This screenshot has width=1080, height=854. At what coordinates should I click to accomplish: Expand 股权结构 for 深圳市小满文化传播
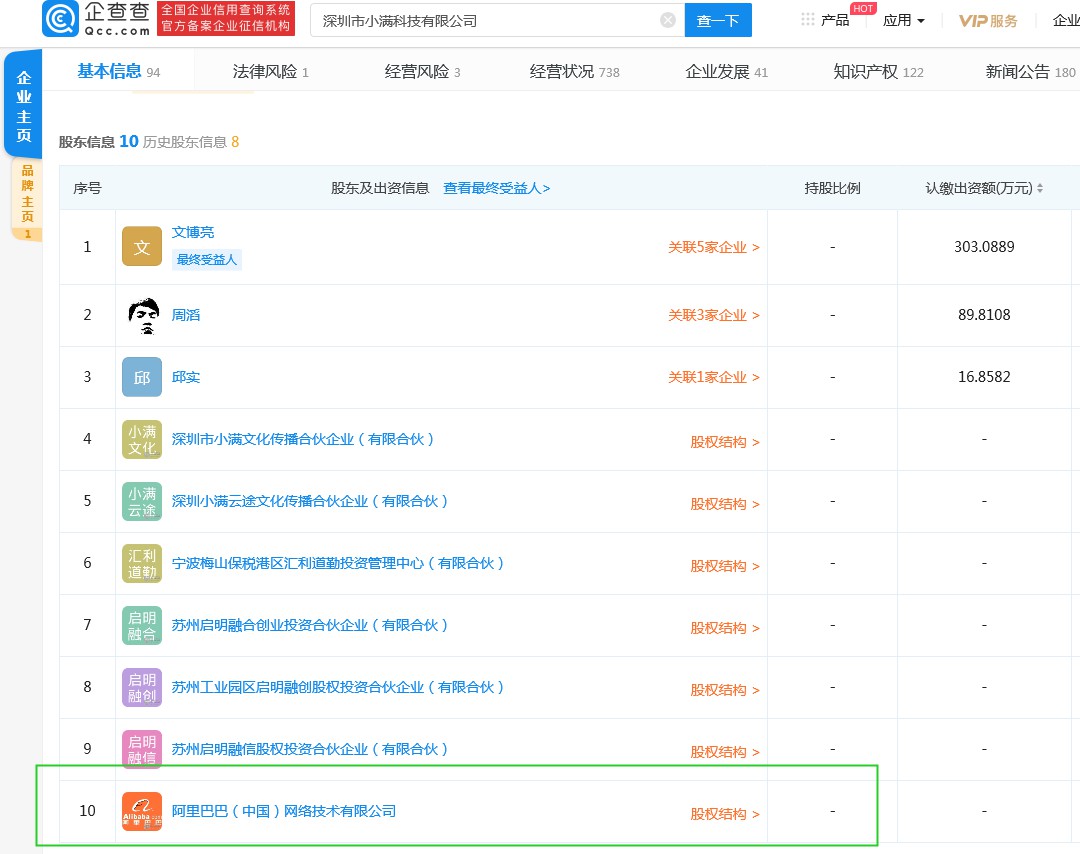(725, 442)
